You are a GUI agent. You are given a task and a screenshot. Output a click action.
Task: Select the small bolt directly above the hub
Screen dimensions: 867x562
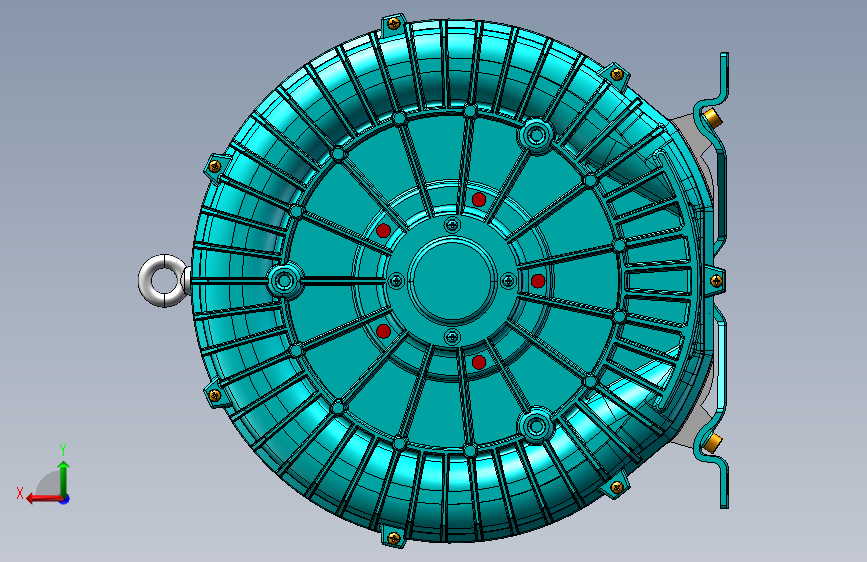(452, 225)
